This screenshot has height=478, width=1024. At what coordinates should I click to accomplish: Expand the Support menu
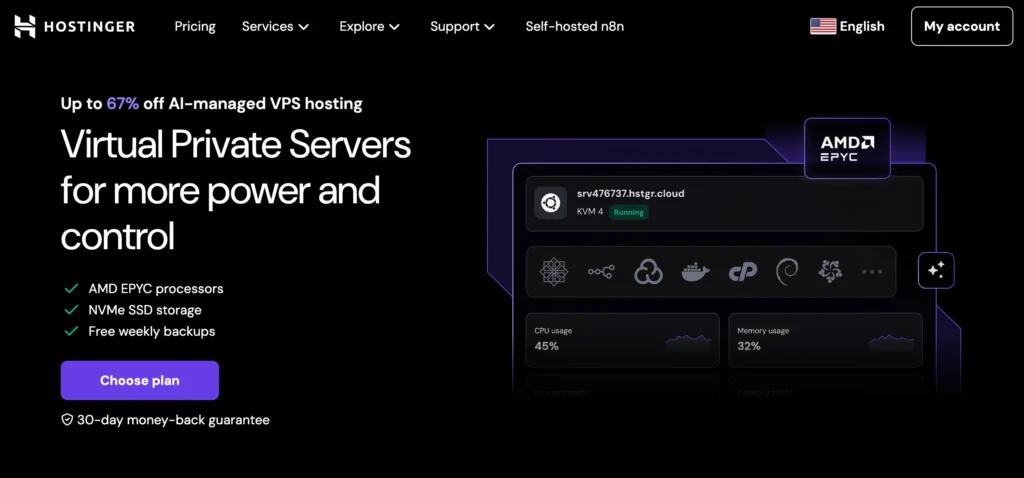(x=462, y=27)
